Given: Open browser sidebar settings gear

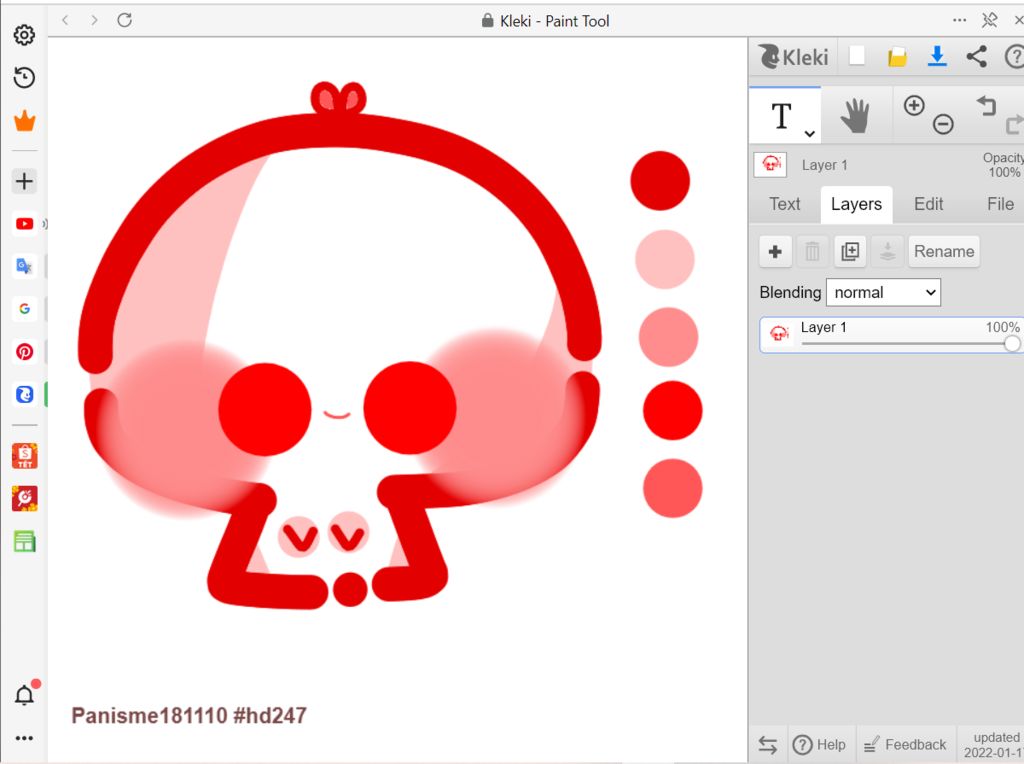Looking at the screenshot, I should point(24,35).
